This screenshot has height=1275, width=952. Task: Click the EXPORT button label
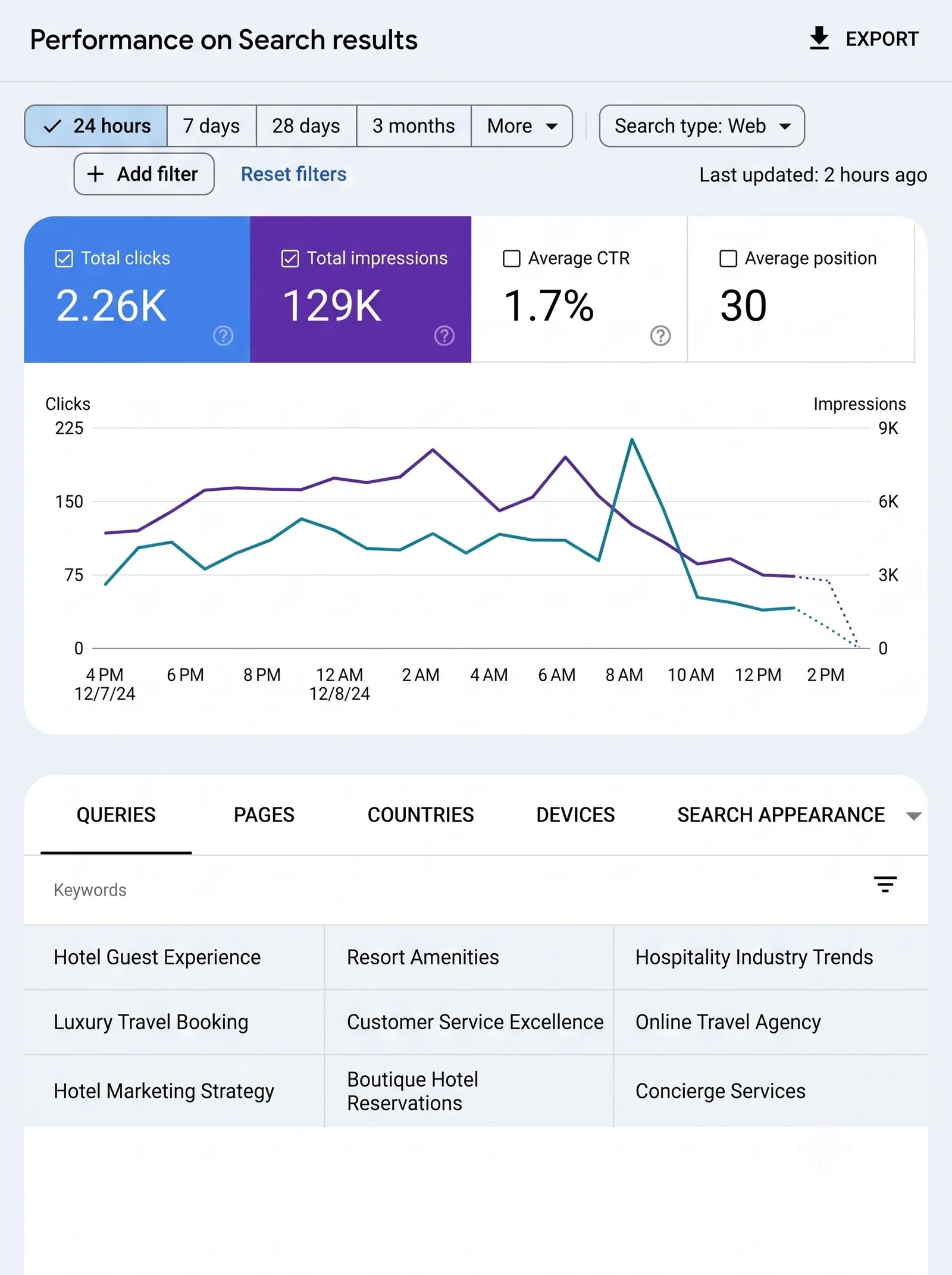tap(882, 39)
